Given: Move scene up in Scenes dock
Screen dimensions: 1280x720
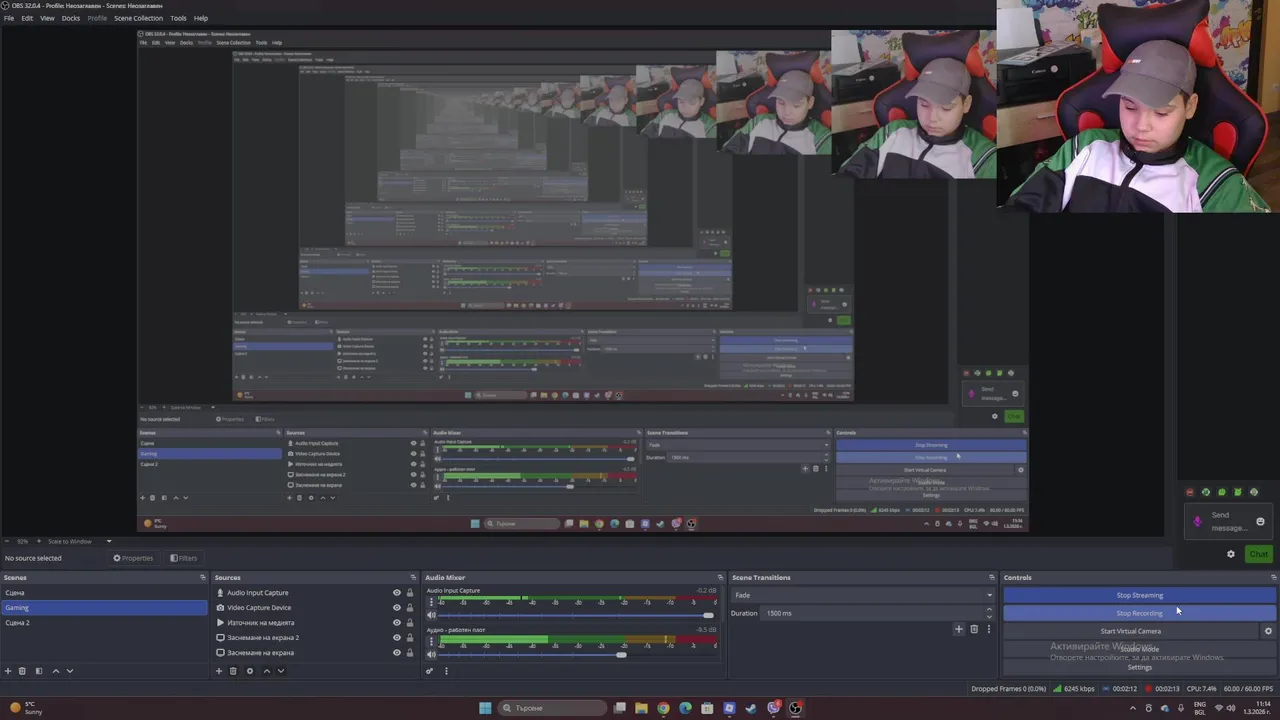Looking at the screenshot, I should (55, 671).
